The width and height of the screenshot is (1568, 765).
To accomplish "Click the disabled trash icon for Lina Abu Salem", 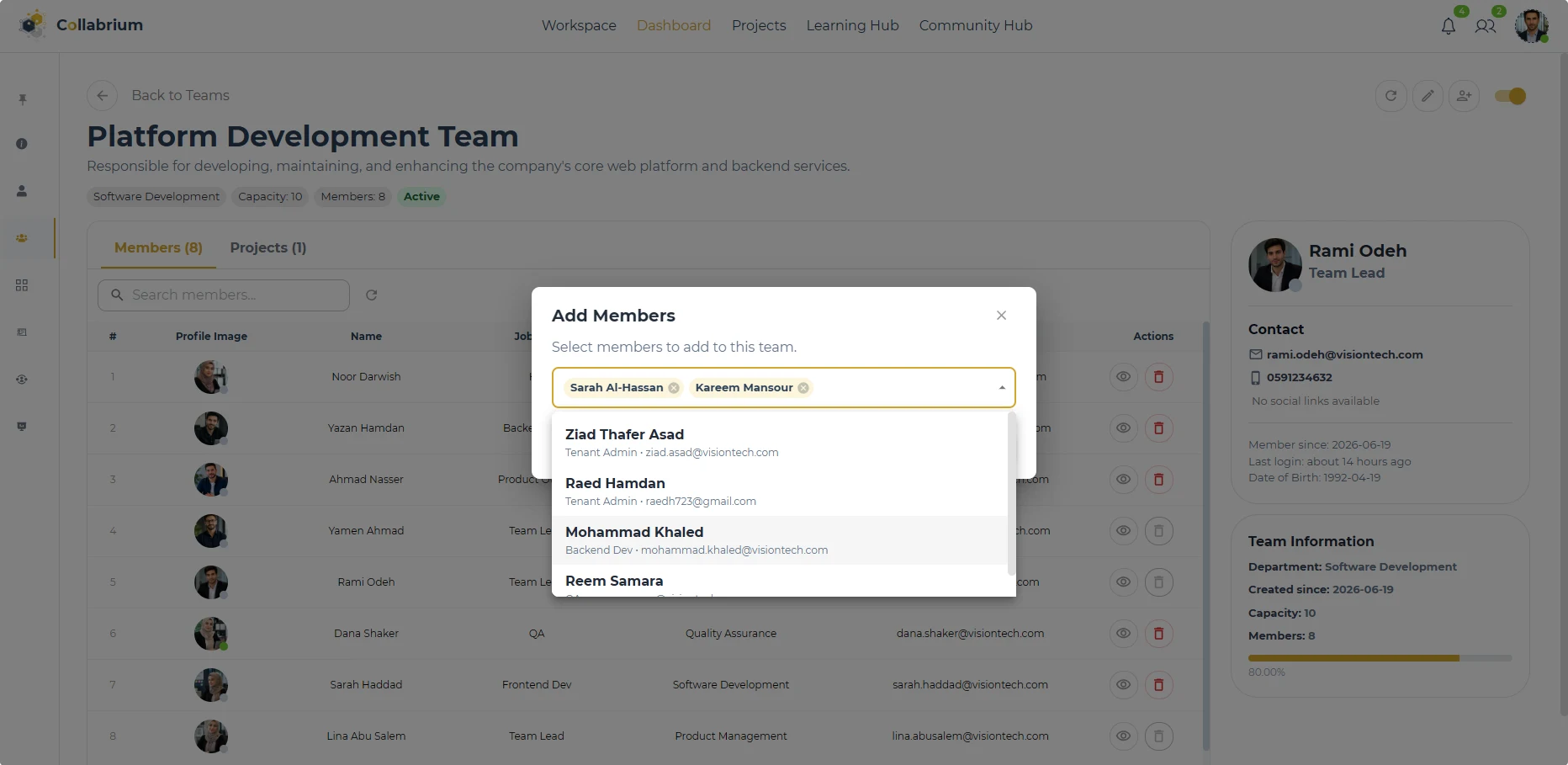I will click(1158, 736).
